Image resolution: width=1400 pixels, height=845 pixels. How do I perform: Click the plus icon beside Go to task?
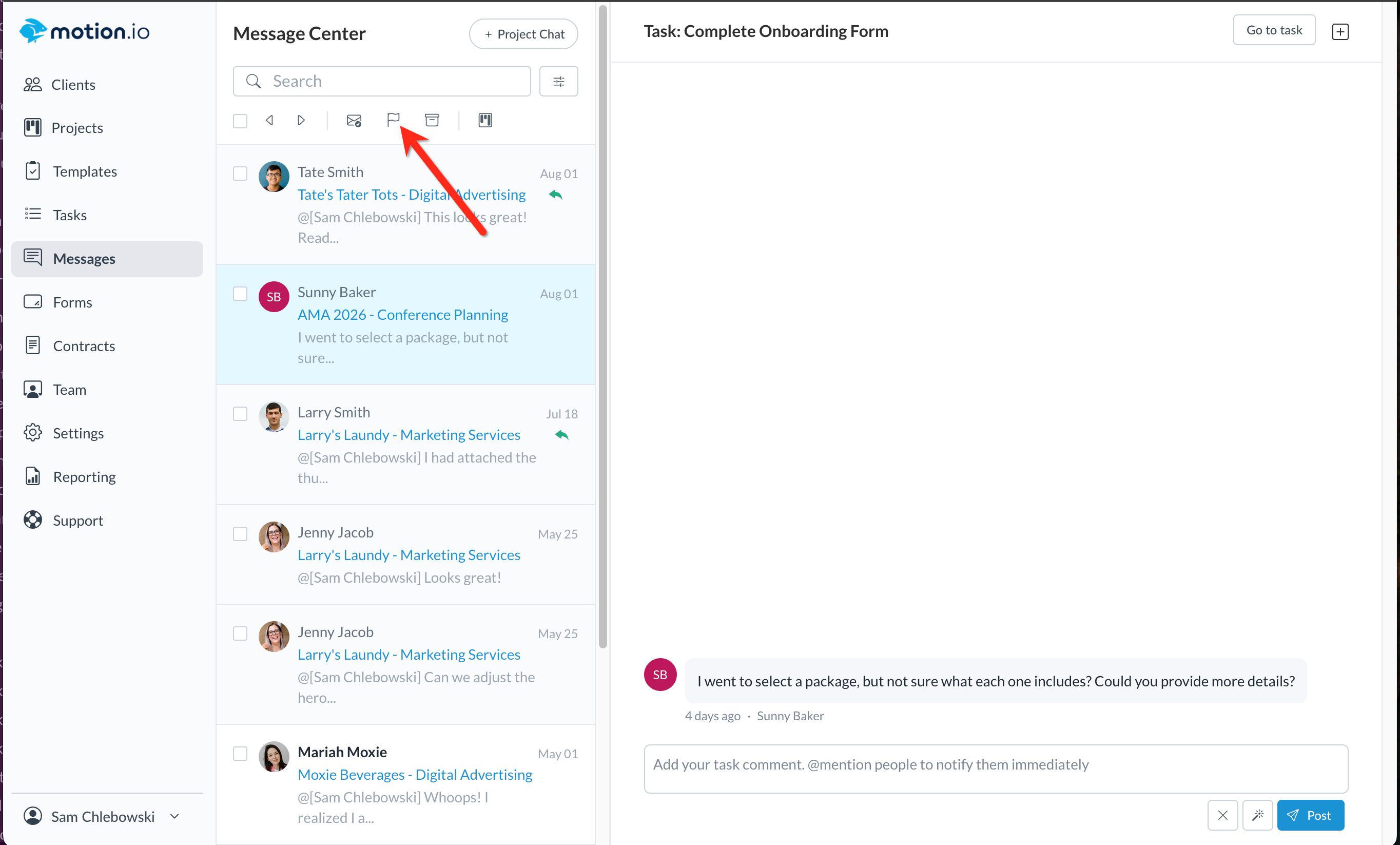(1340, 31)
